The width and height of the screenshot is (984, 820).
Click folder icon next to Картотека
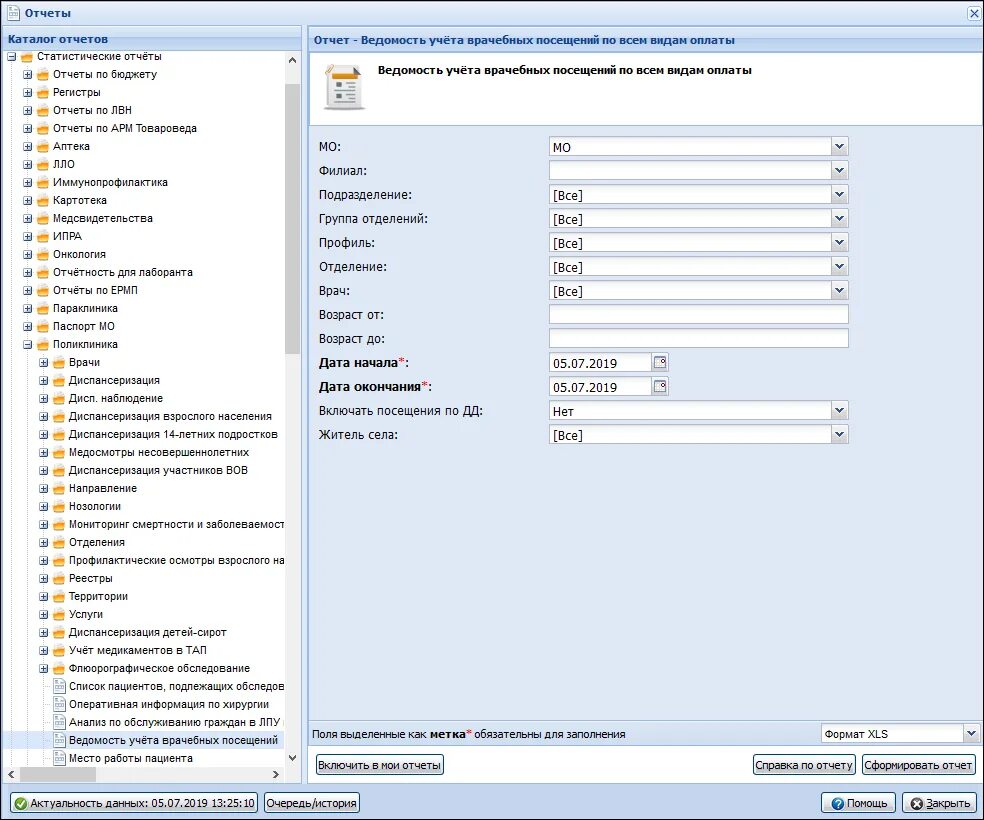point(43,200)
